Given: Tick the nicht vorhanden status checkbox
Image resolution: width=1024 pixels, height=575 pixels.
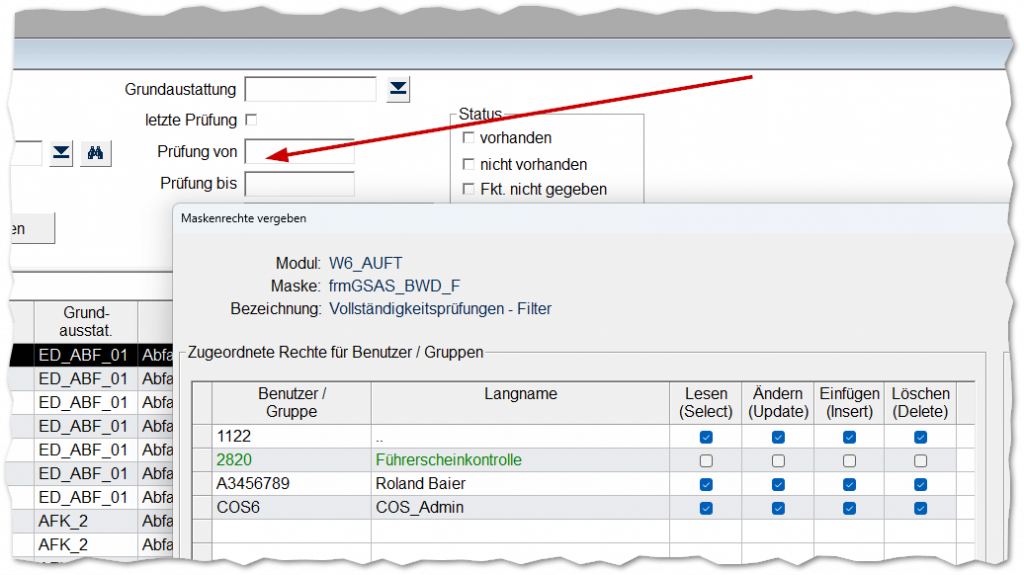Looking at the screenshot, I should pos(469,164).
